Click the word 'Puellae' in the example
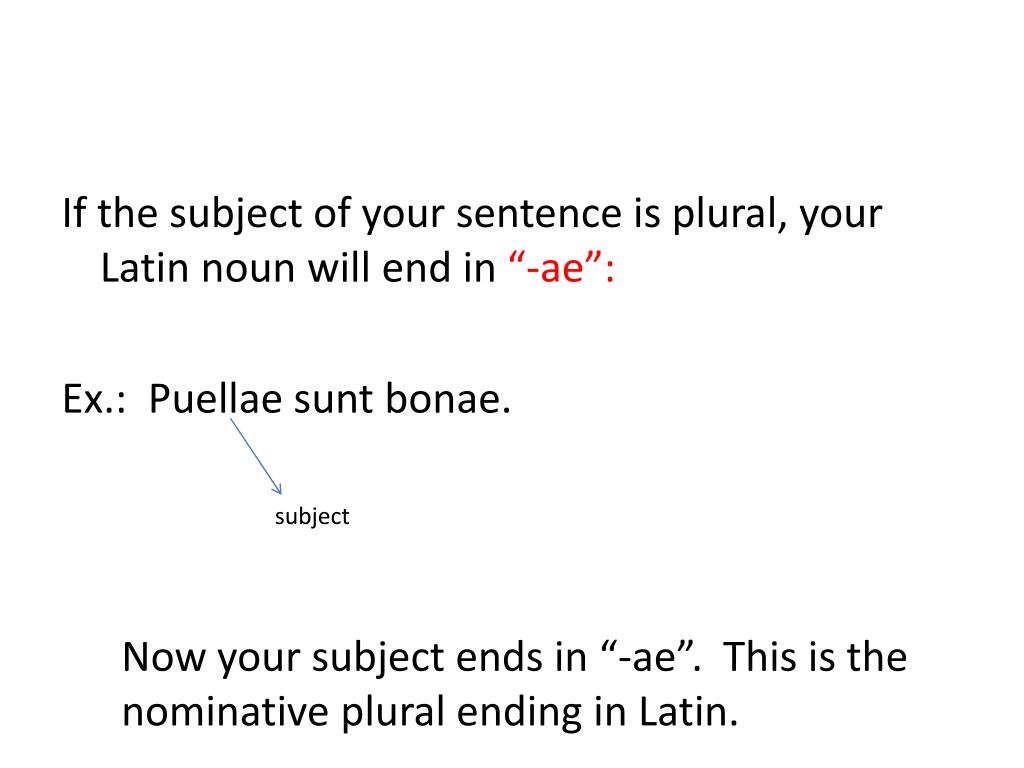This screenshot has width=1024, height=768. pos(216,398)
